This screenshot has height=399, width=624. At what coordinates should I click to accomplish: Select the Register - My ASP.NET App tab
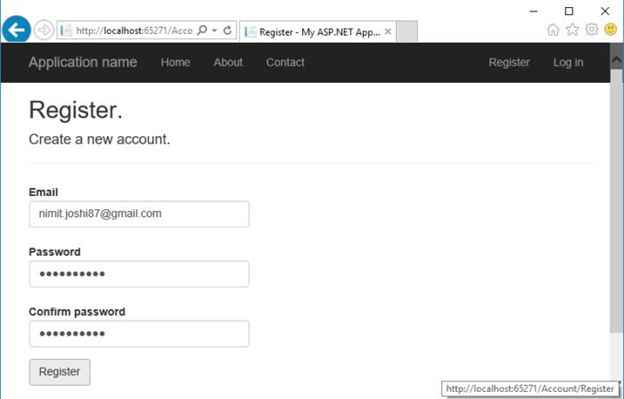pos(318,31)
